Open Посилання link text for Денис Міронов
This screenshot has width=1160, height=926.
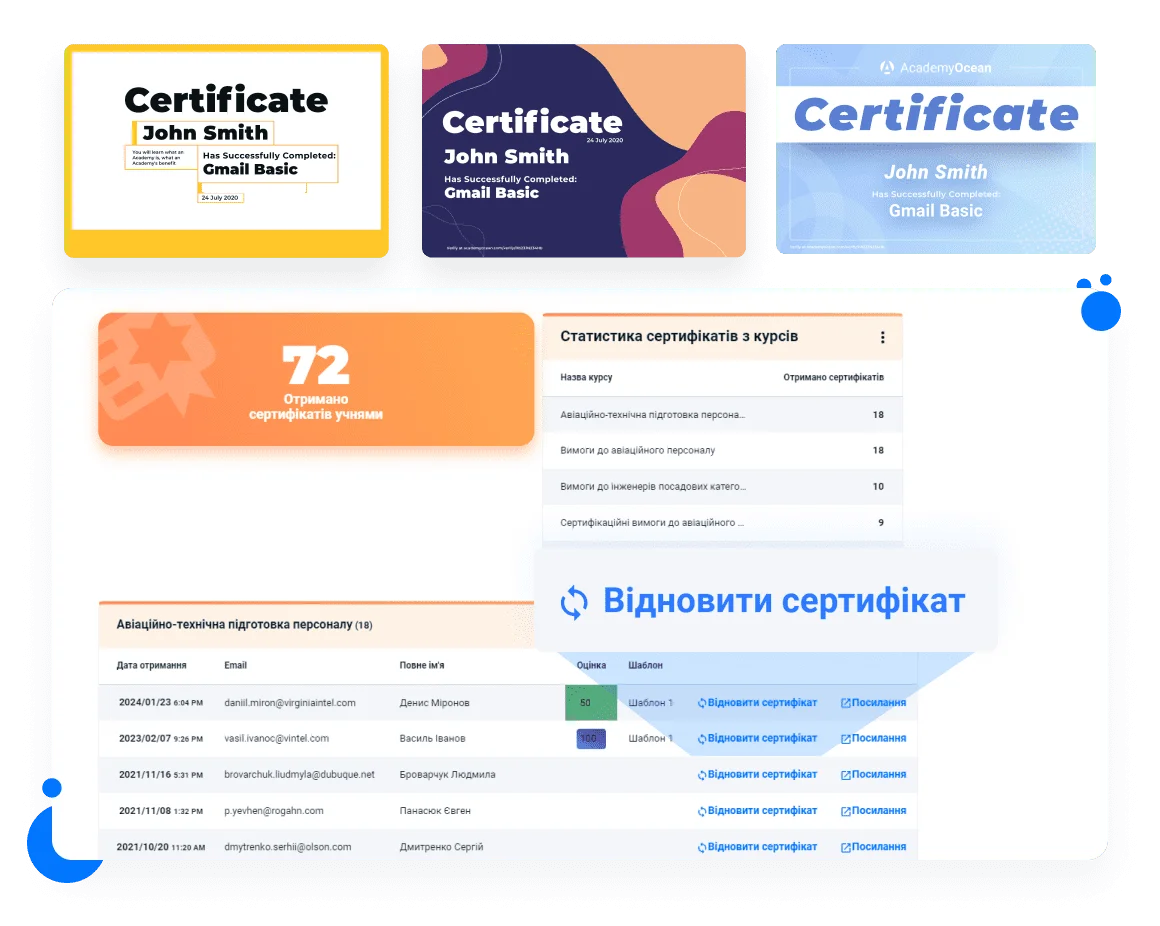point(879,703)
